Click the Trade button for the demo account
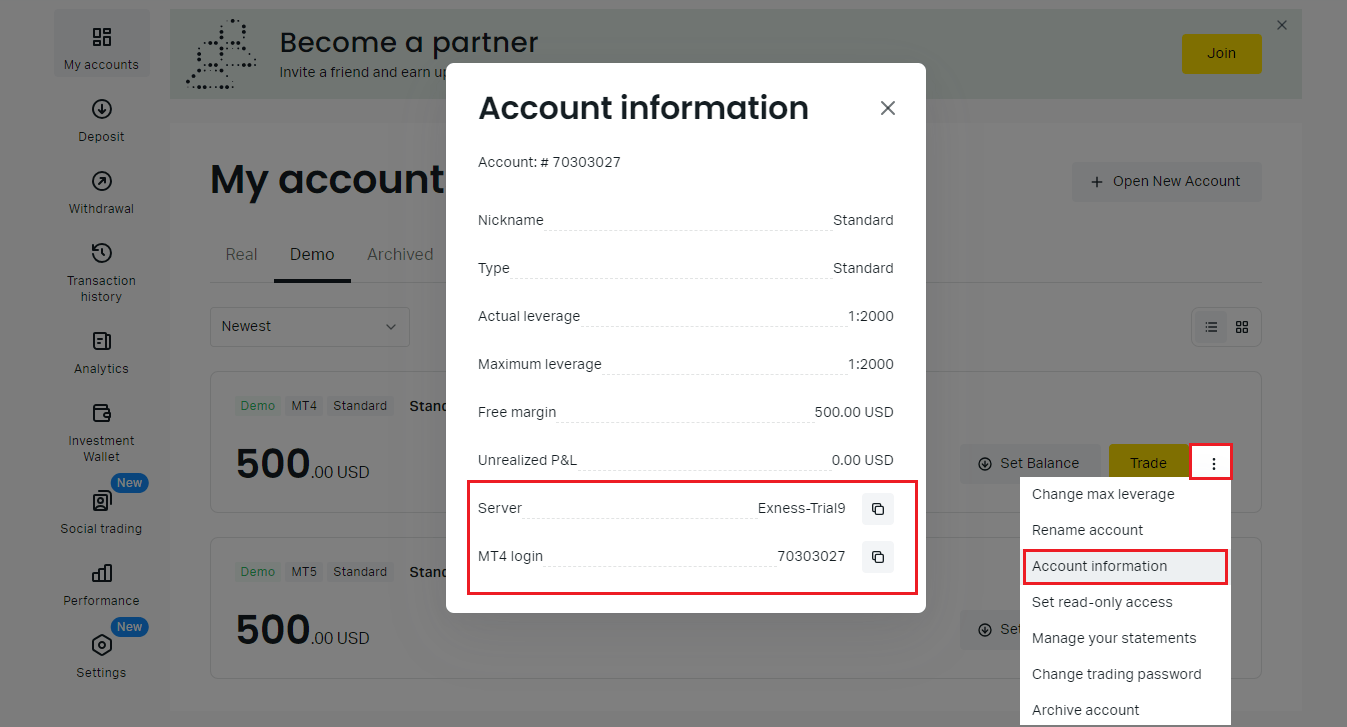This screenshot has height=727, width=1347. tap(1148, 462)
